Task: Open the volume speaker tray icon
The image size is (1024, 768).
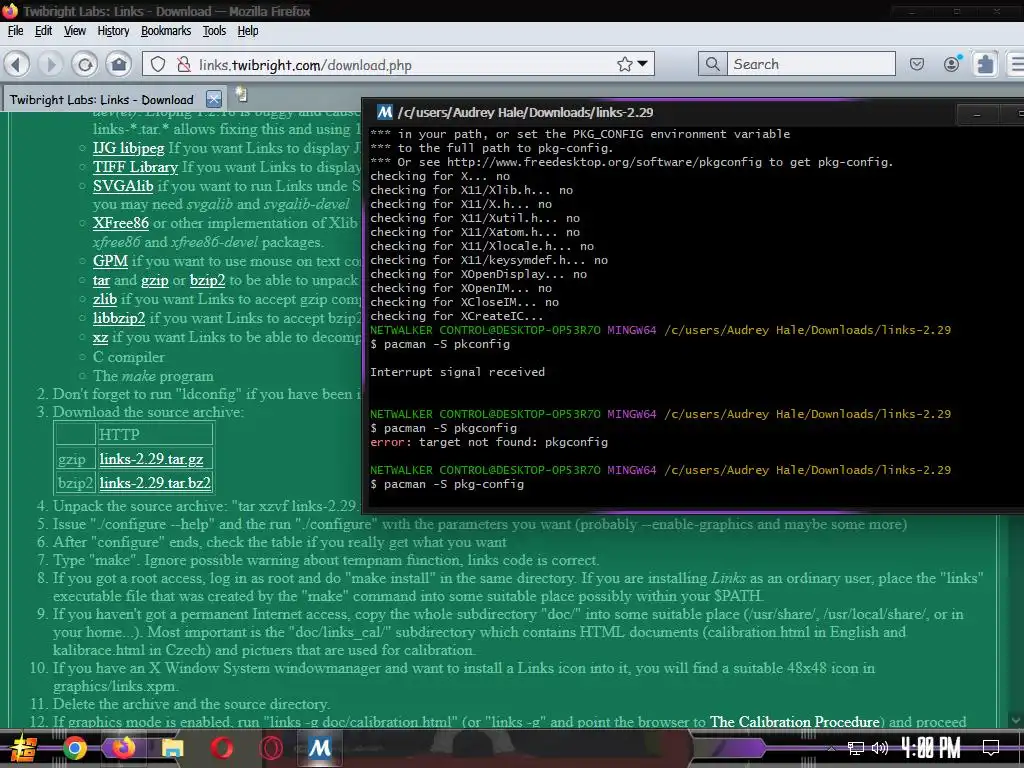Action: point(880,748)
